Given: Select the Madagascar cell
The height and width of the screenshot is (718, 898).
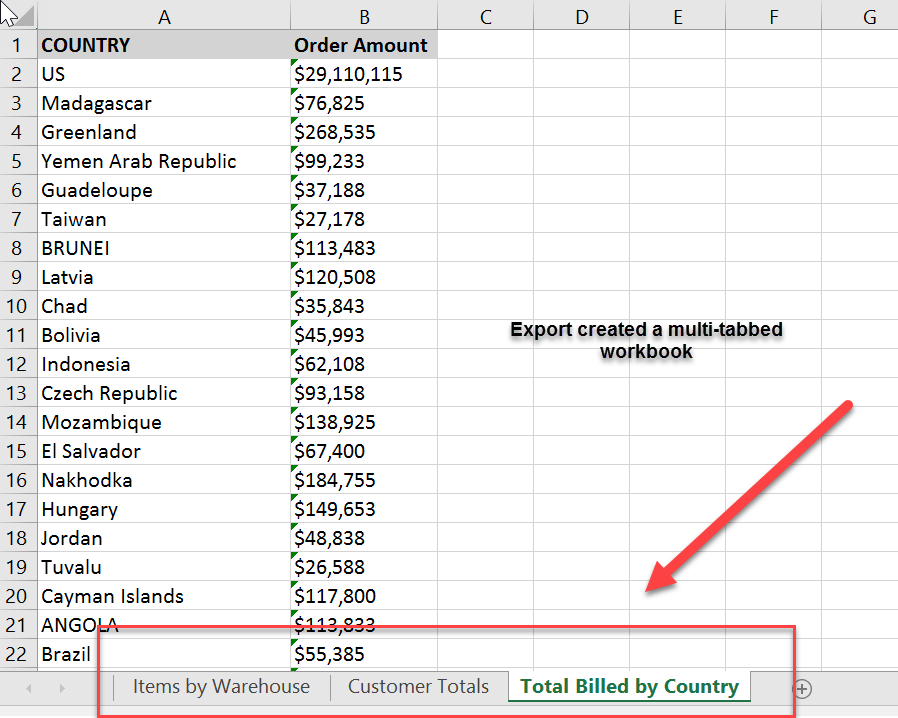Looking at the screenshot, I should (164, 103).
